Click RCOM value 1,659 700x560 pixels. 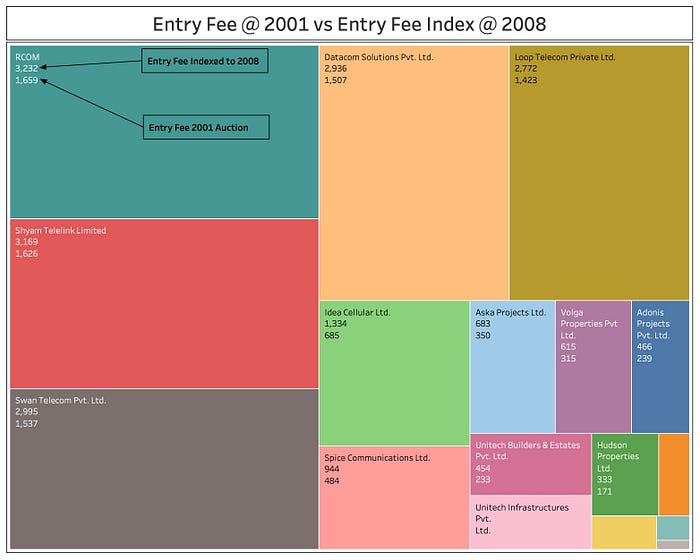coord(27,80)
